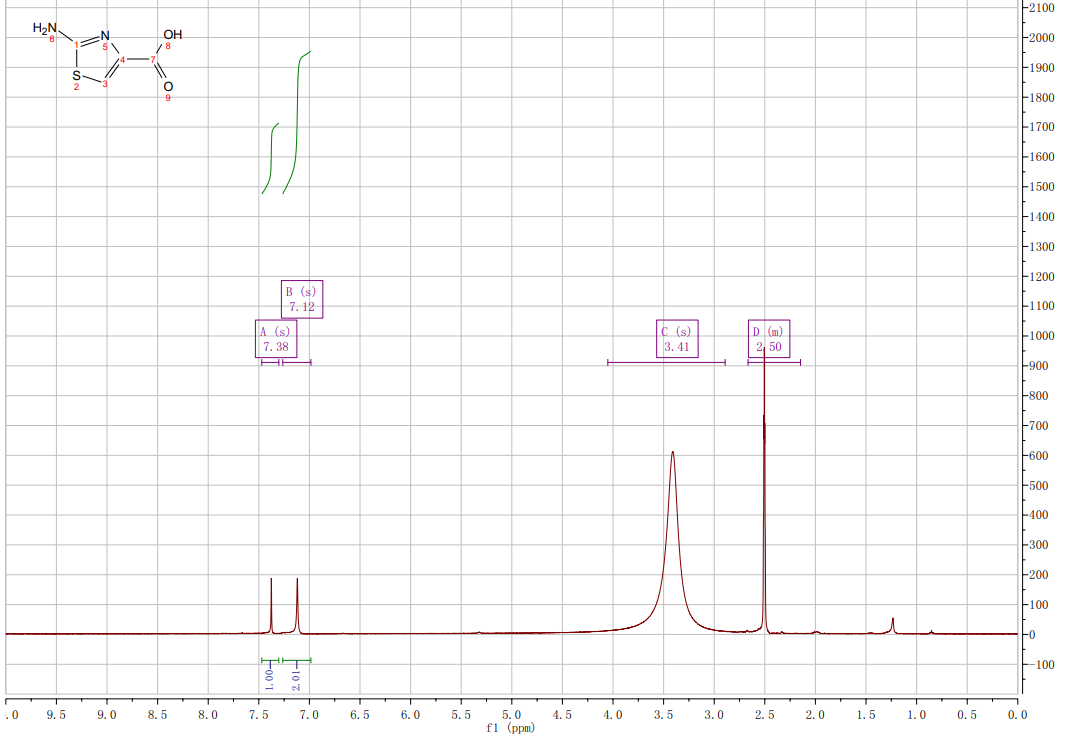
Task: Select the D (m) 2.50 multiplet box
Action: coord(769,339)
